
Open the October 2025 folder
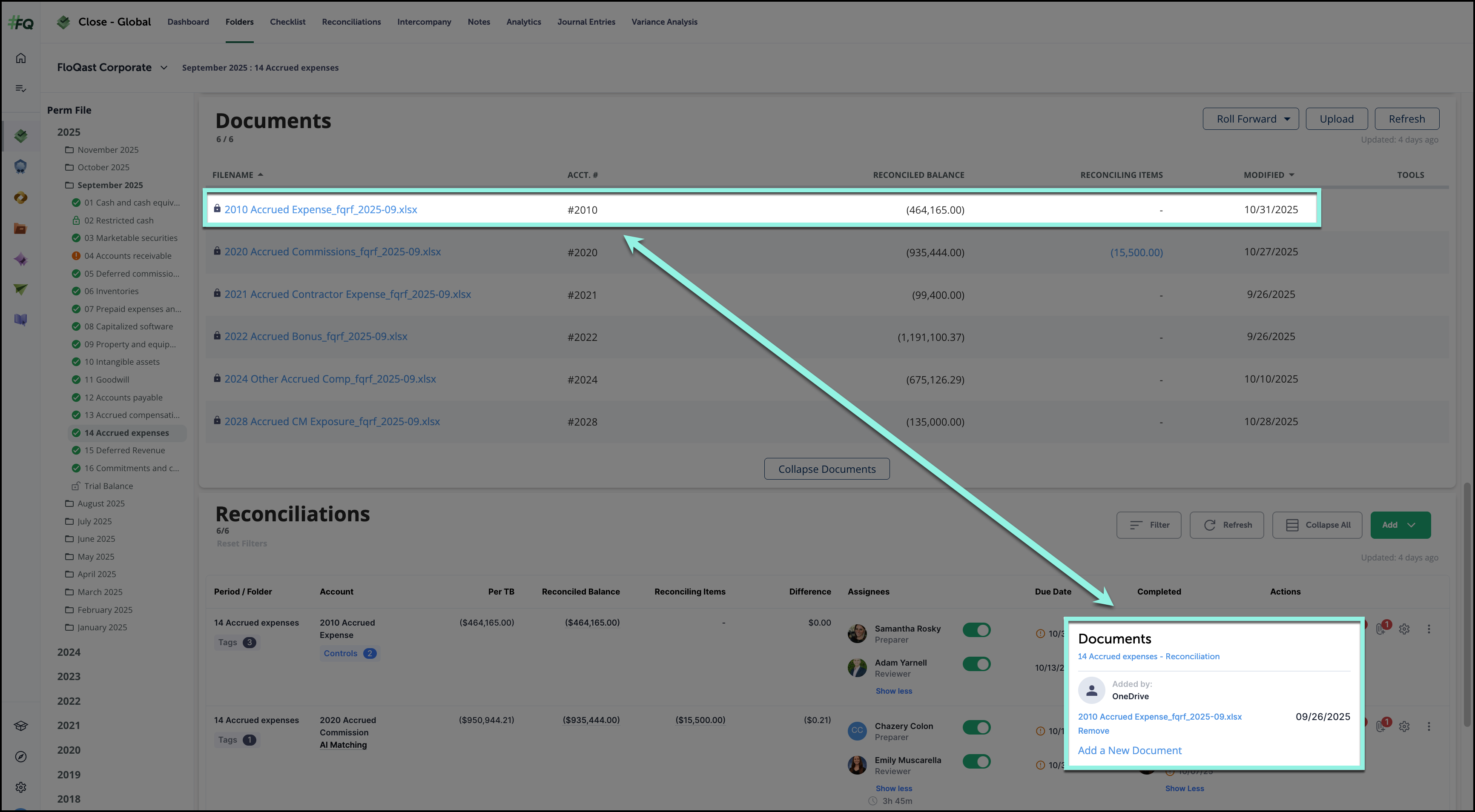point(103,167)
